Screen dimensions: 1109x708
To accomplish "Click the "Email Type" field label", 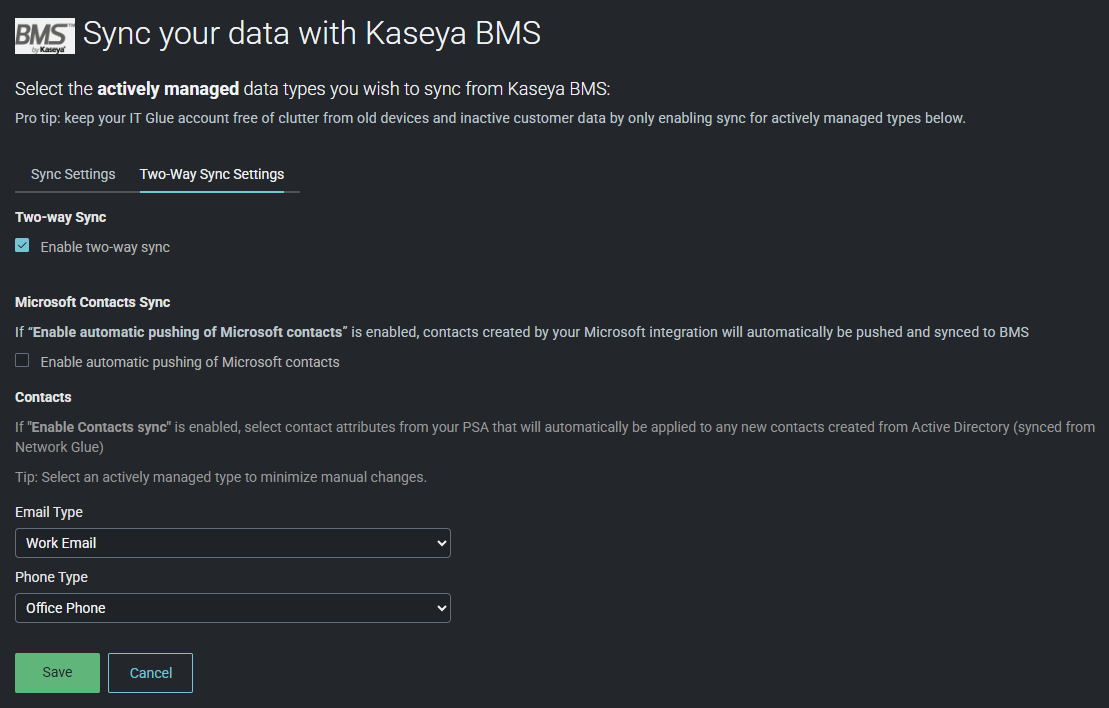I will (x=49, y=512).
